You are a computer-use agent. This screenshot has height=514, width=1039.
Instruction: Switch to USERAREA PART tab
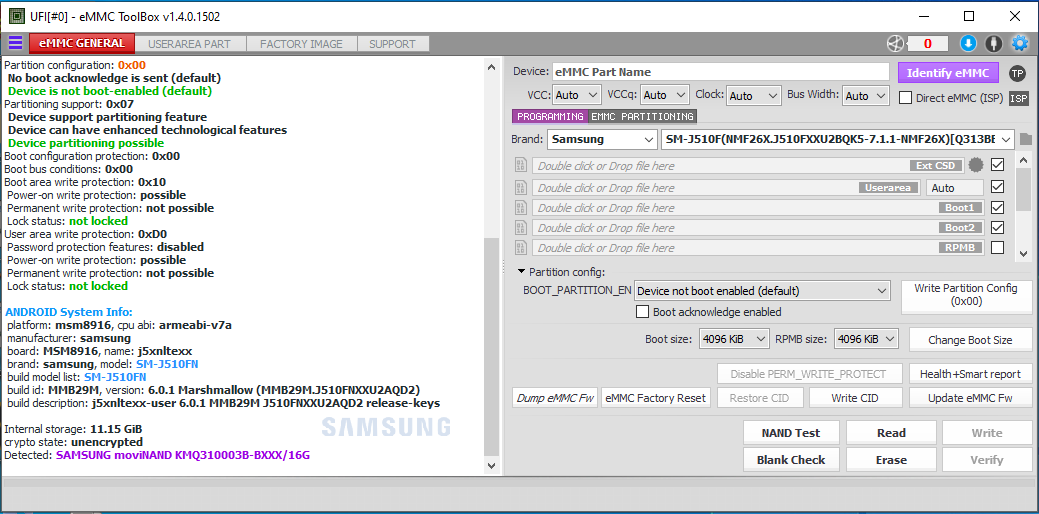tap(190, 44)
